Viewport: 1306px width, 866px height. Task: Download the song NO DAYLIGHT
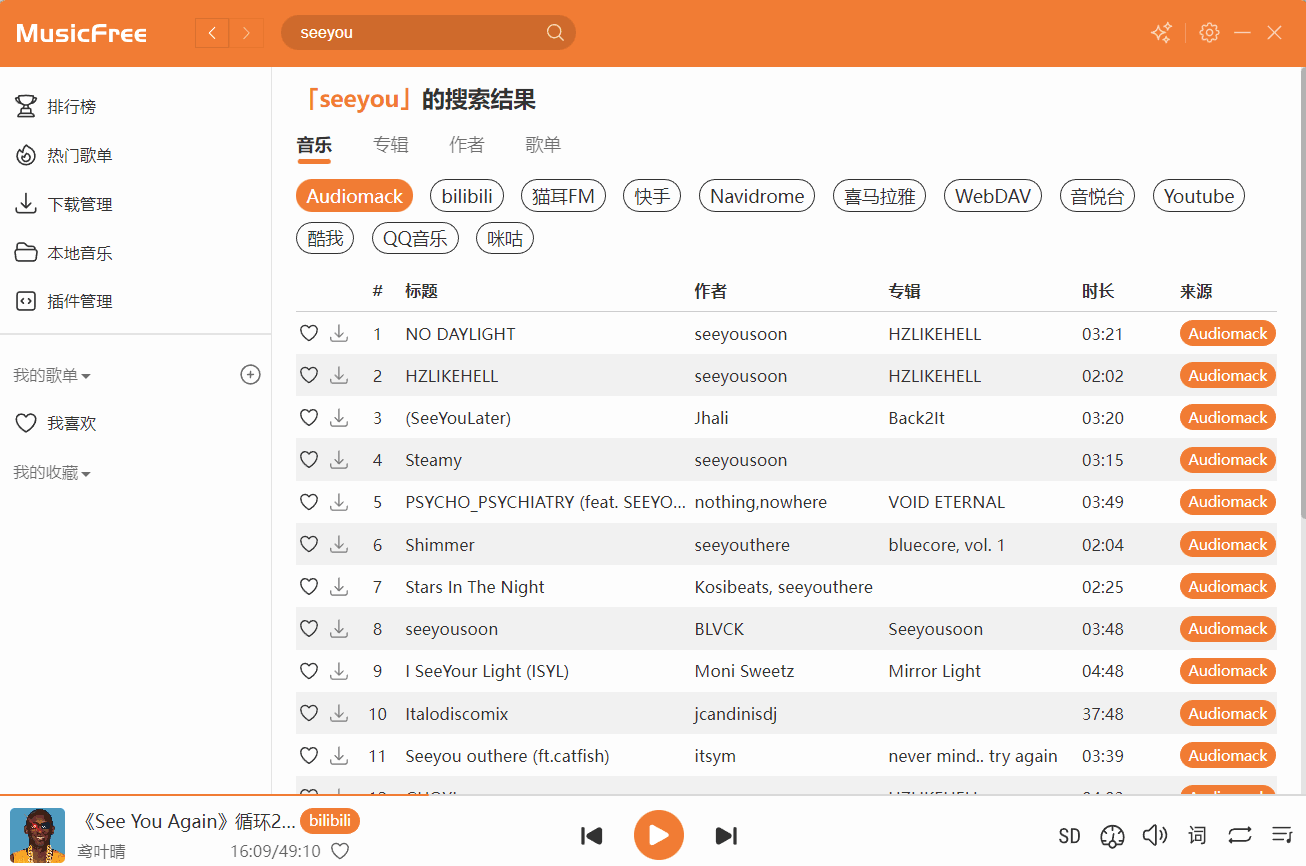pyautogui.click(x=339, y=333)
